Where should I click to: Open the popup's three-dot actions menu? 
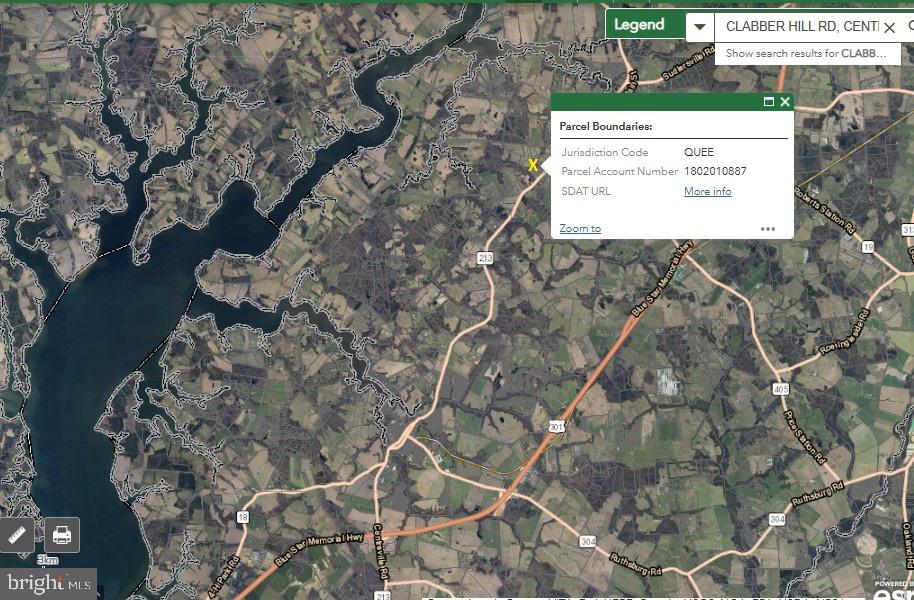[x=767, y=229]
